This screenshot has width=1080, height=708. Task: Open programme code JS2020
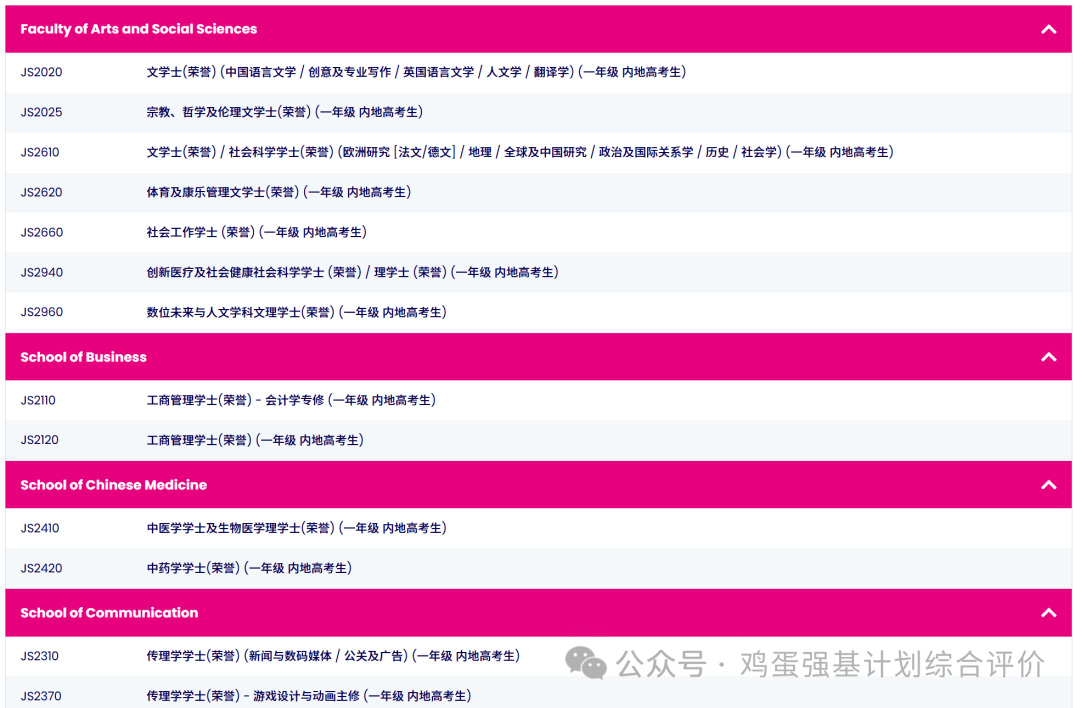41,72
